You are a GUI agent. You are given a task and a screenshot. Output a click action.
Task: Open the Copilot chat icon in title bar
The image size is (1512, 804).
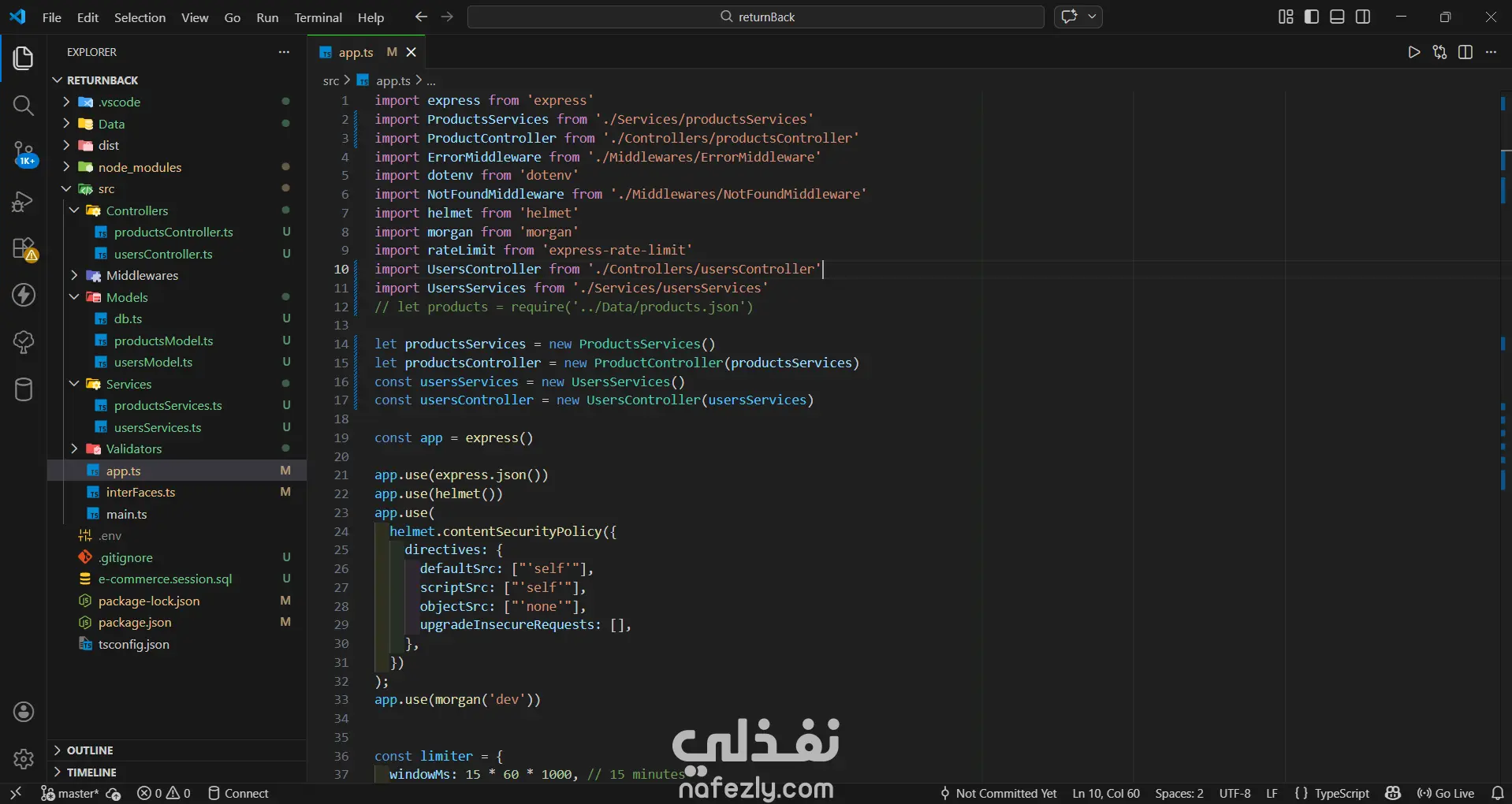click(x=1069, y=17)
